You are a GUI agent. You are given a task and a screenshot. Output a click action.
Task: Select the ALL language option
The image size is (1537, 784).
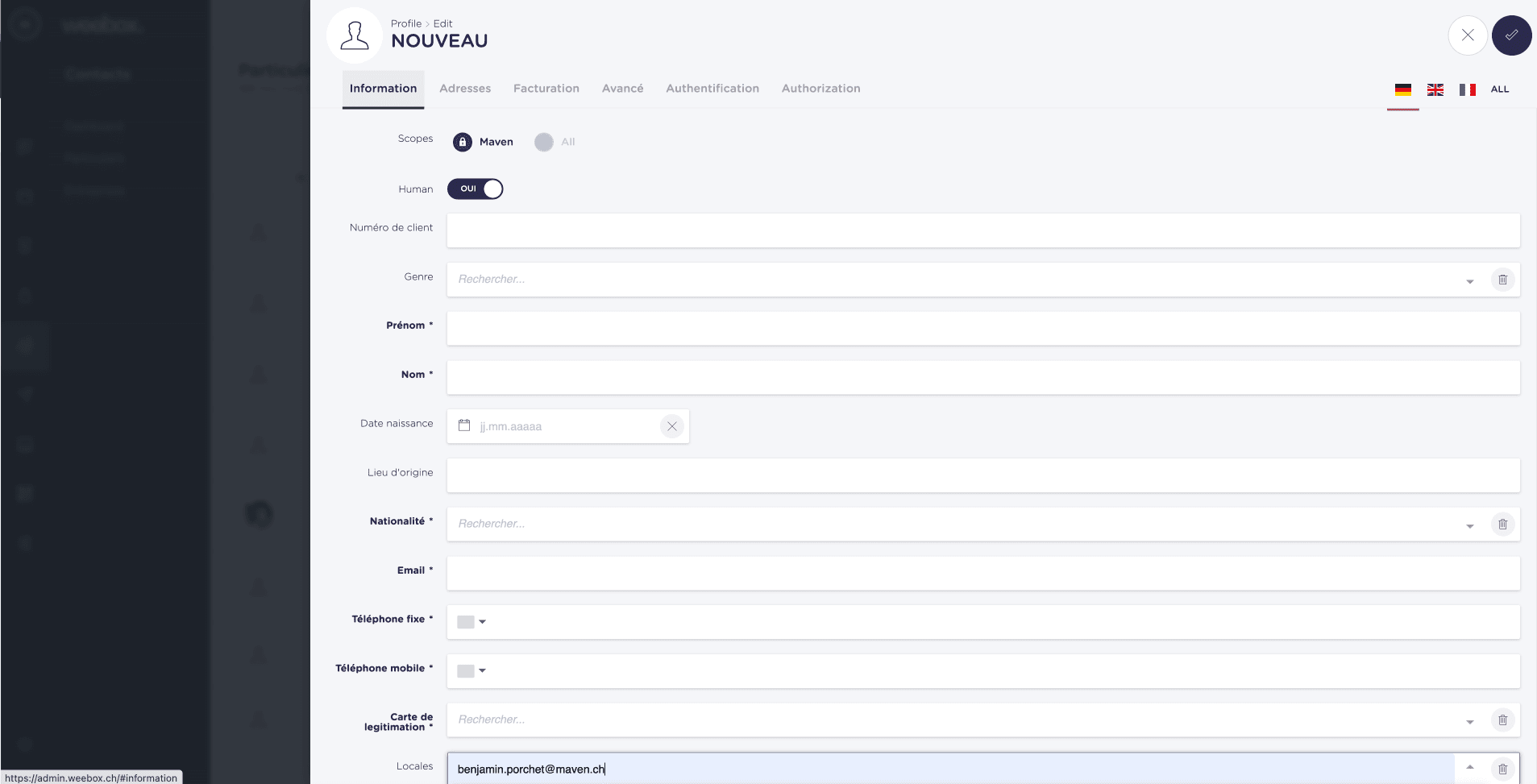1498,89
